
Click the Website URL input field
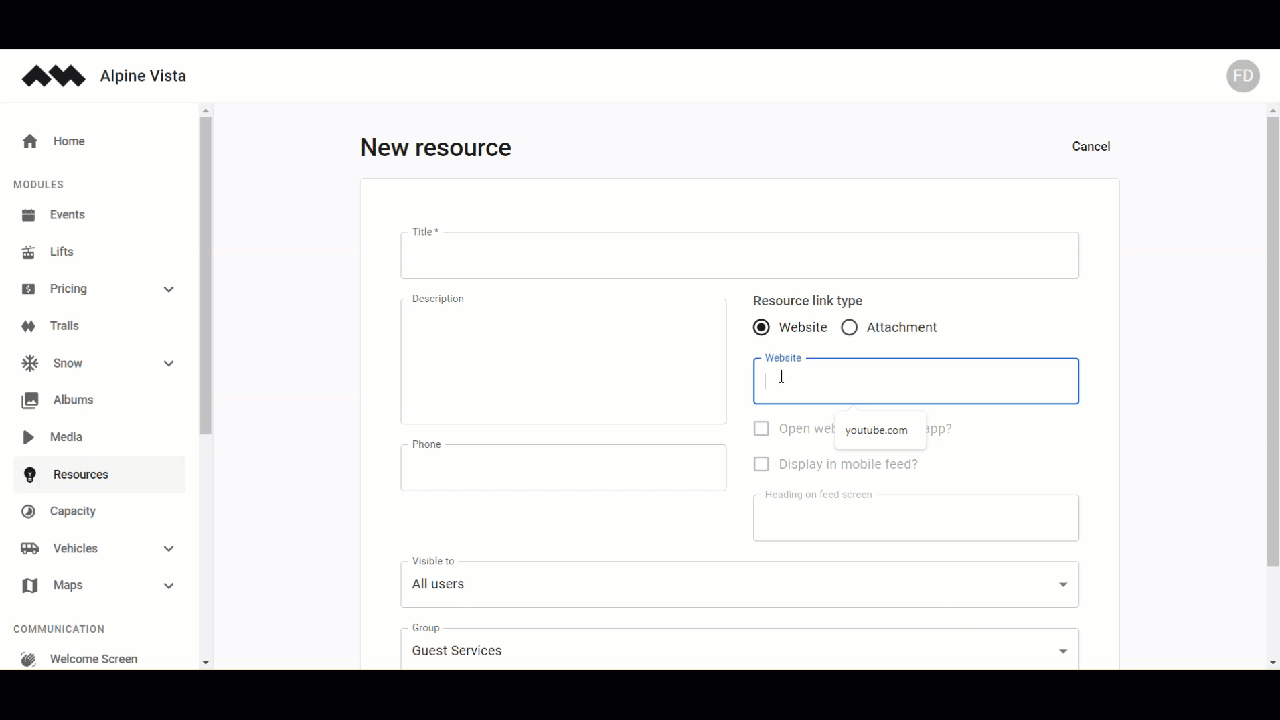click(x=916, y=381)
